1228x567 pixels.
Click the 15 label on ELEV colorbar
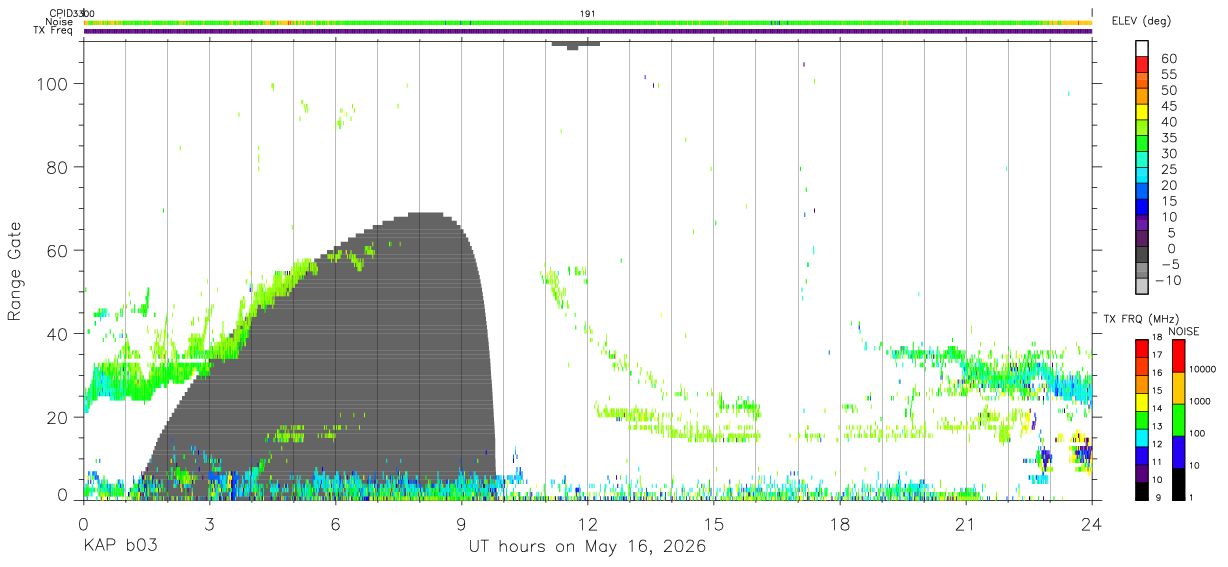tap(1168, 201)
